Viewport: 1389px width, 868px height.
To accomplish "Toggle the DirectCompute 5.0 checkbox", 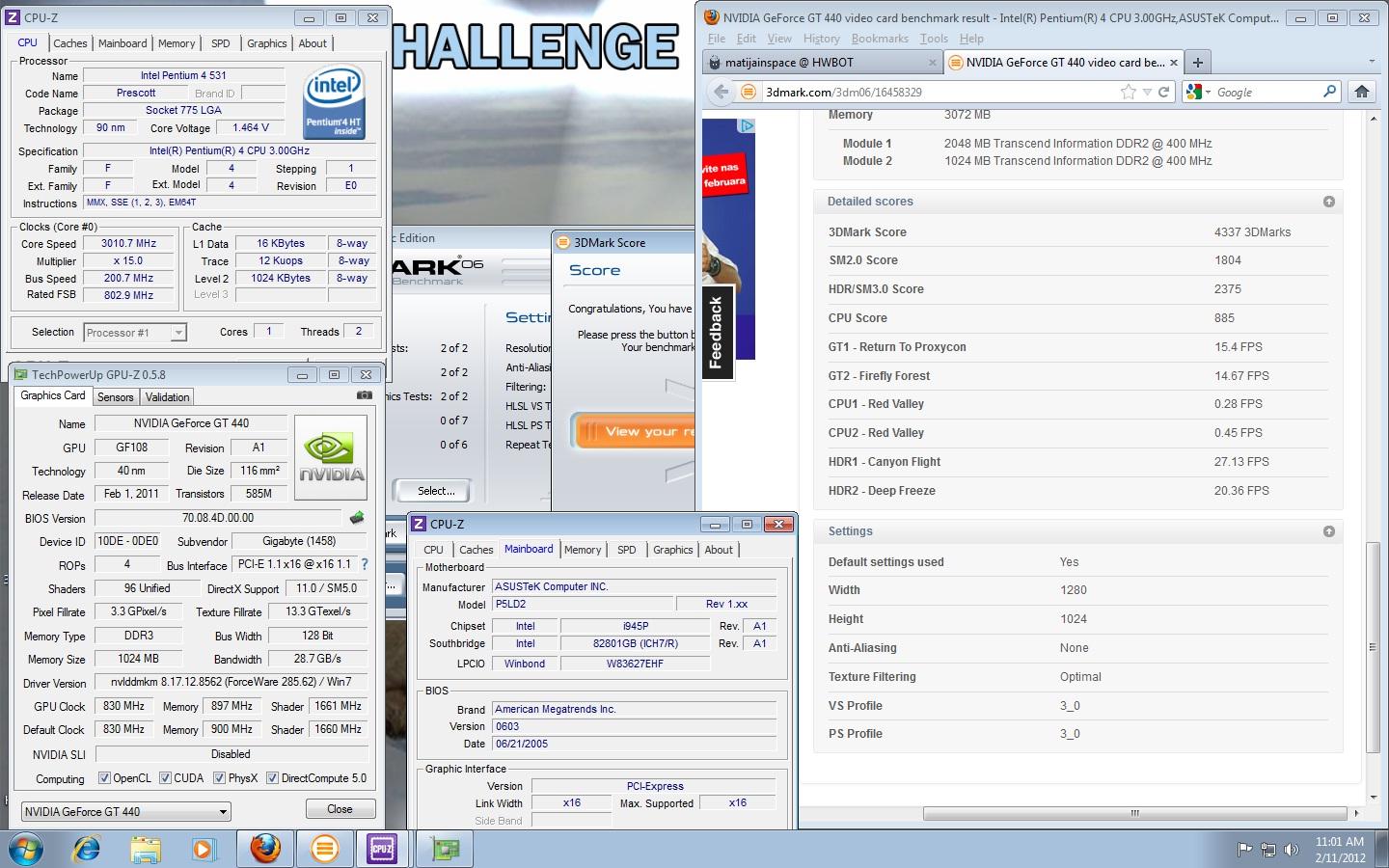I will (x=272, y=778).
